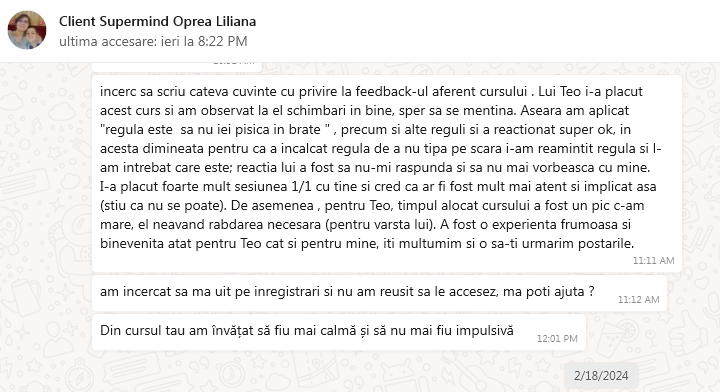Click the partially hidden message bubble at top
This screenshot has width=720, height=392.
pos(177,67)
